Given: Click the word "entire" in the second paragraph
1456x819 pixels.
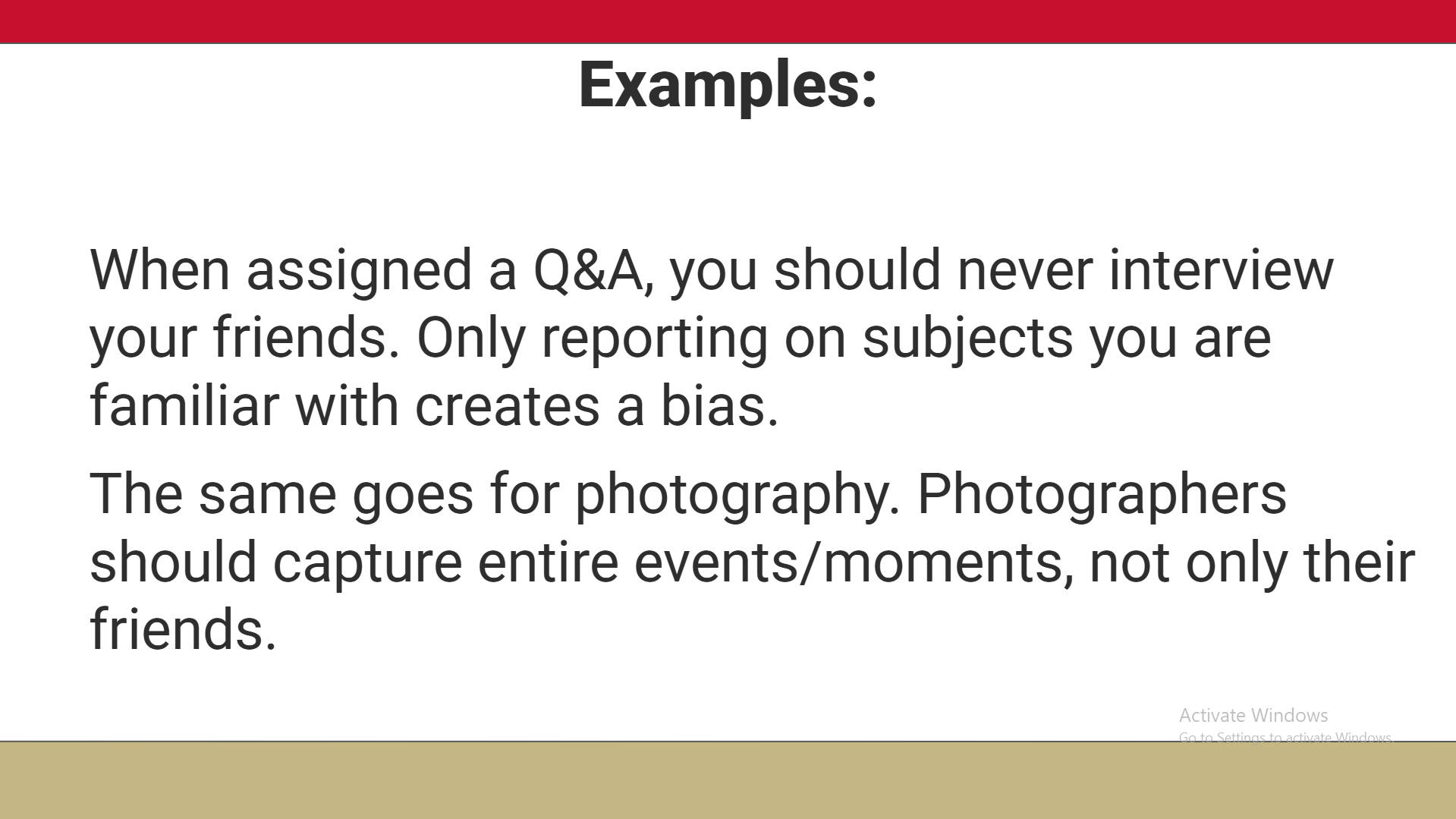Looking at the screenshot, I should (x=548, y=562).
